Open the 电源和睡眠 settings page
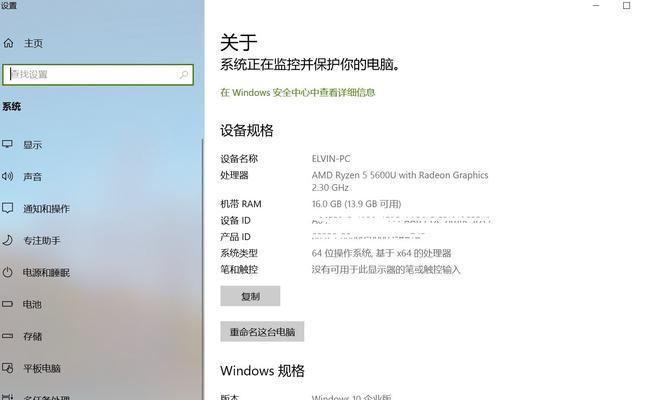Image resolution: width=645 pixels, height=400 pixels. pos(46,272)
